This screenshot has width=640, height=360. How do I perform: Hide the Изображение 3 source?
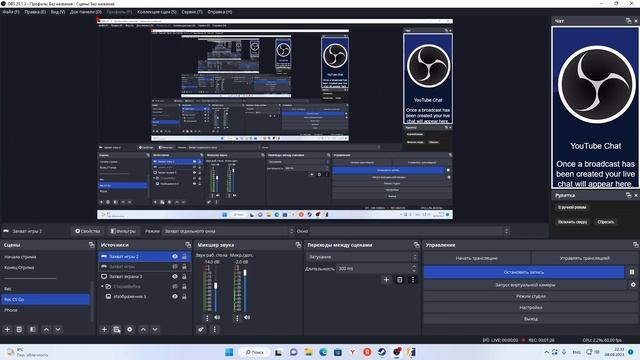175,296
